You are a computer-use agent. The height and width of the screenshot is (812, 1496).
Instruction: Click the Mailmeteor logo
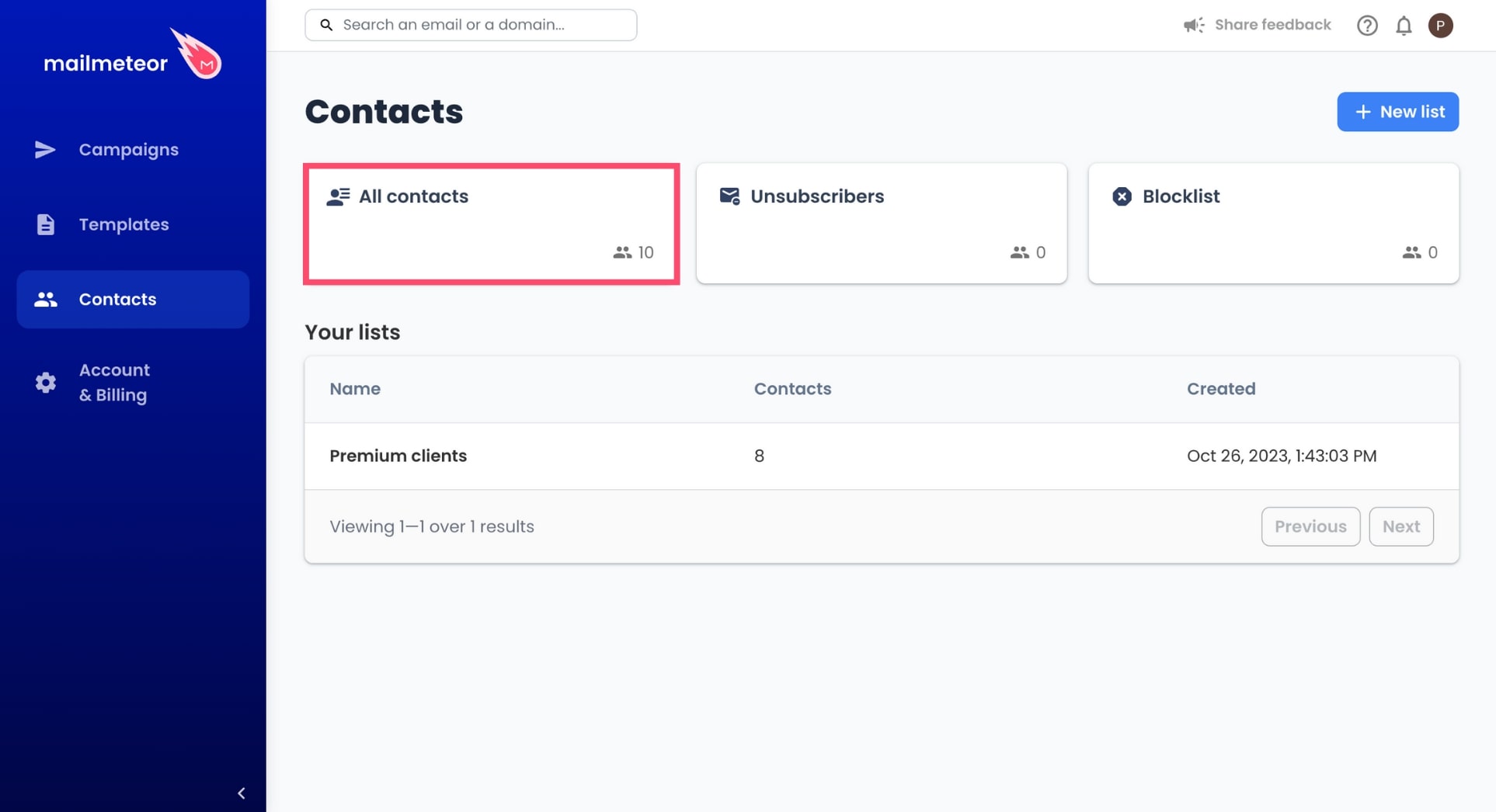[133, 54]
